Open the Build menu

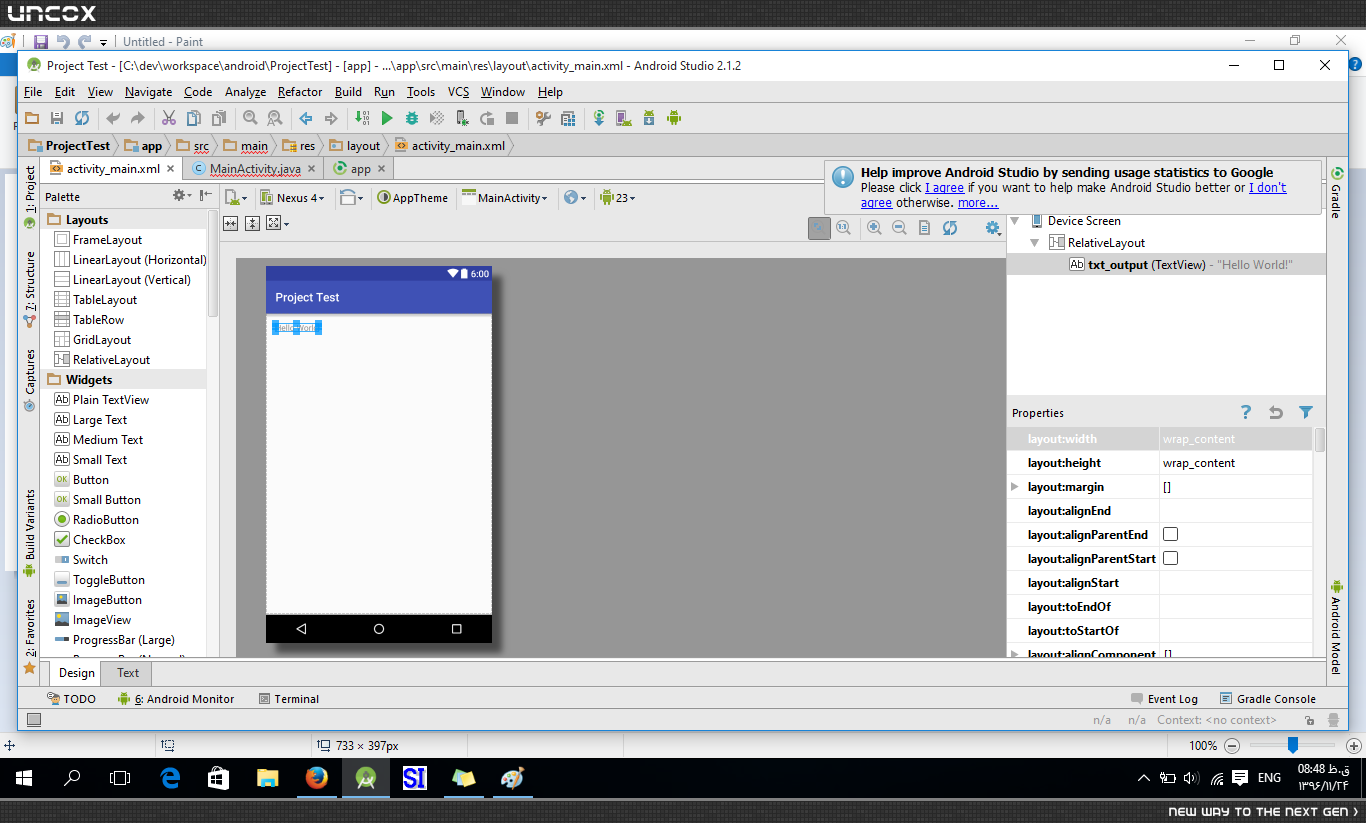point(348,92)
